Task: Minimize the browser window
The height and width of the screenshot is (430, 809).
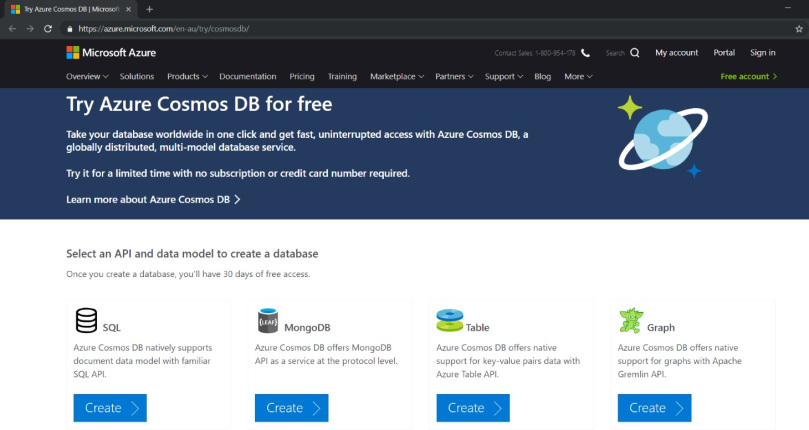Action: click(788, 8)
